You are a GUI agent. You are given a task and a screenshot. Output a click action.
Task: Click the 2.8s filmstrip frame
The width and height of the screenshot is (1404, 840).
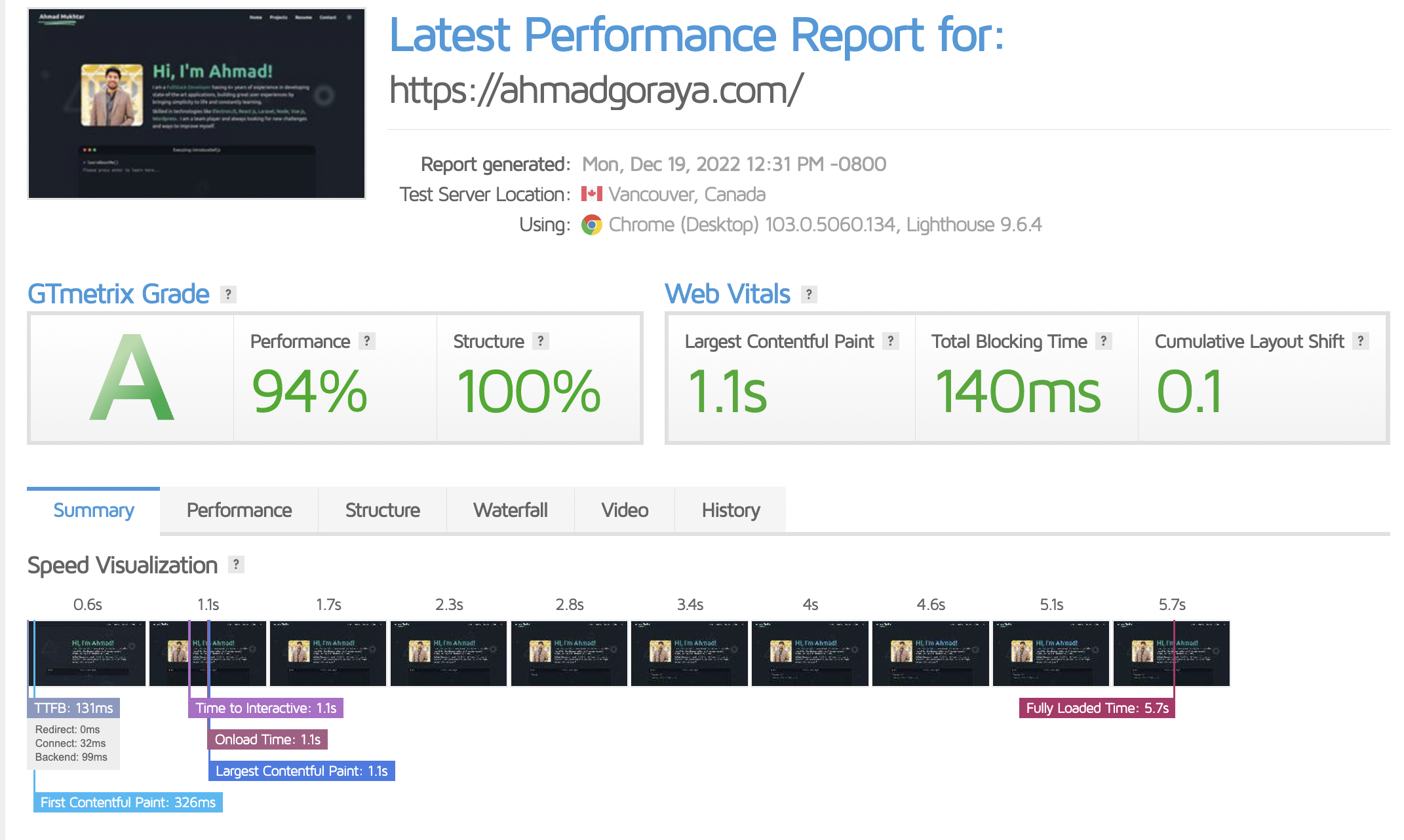570,653
